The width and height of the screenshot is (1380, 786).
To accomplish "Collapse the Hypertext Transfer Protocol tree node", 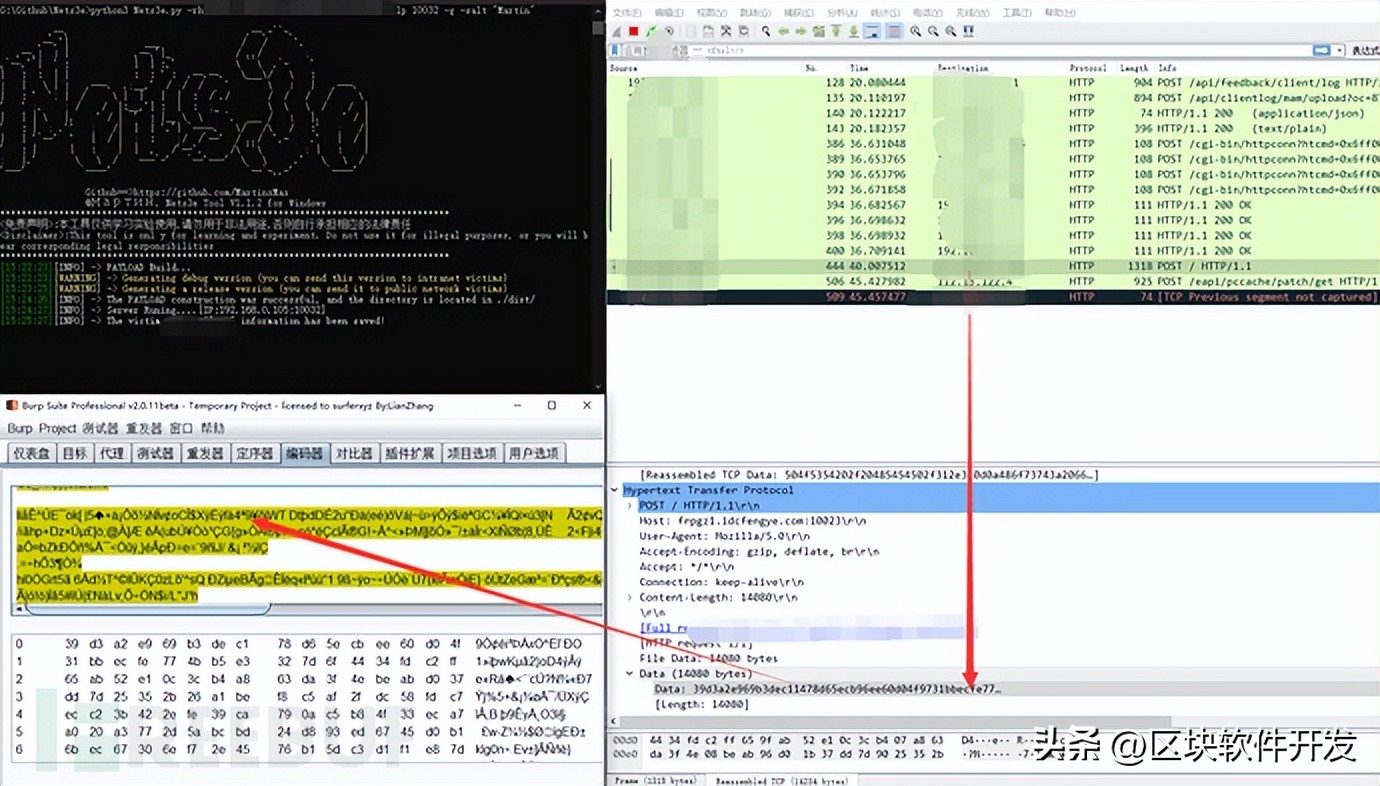I will (615, 491).
